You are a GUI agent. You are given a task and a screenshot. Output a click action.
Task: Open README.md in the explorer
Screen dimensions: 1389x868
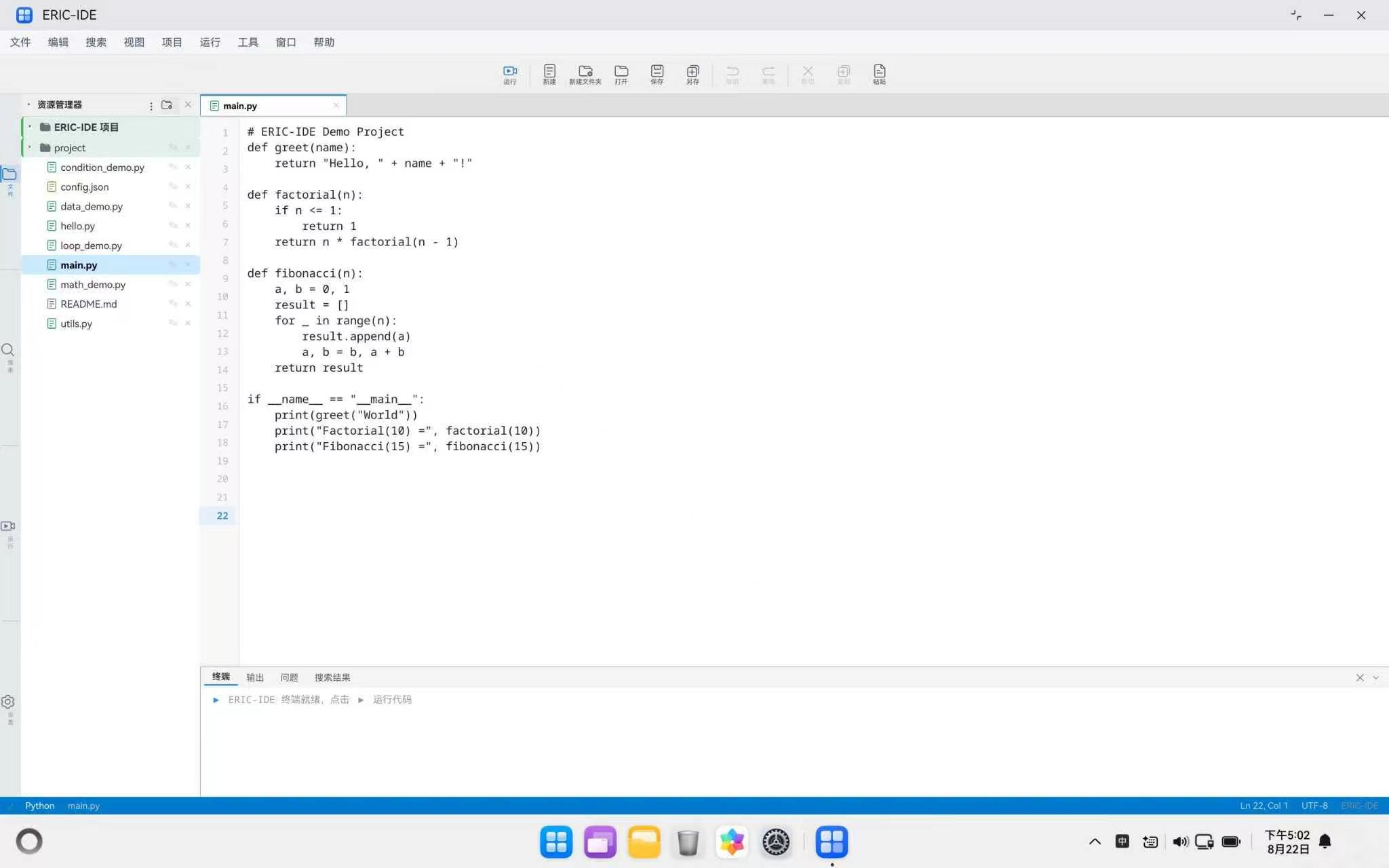(89, 304)
